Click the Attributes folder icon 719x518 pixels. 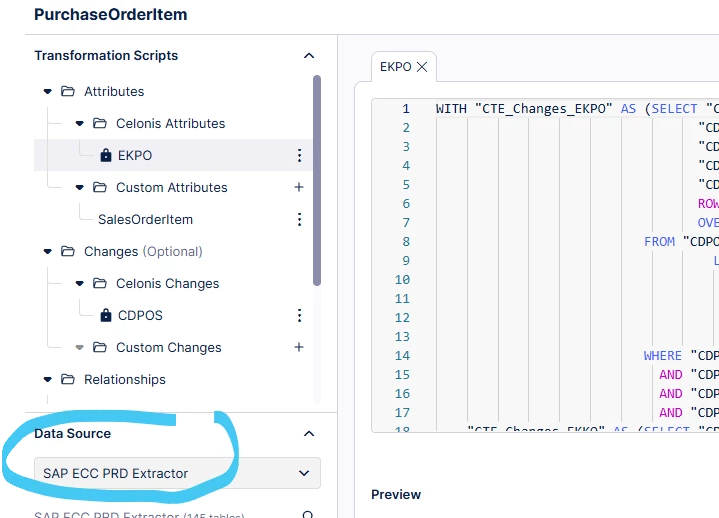pos(68,91)
